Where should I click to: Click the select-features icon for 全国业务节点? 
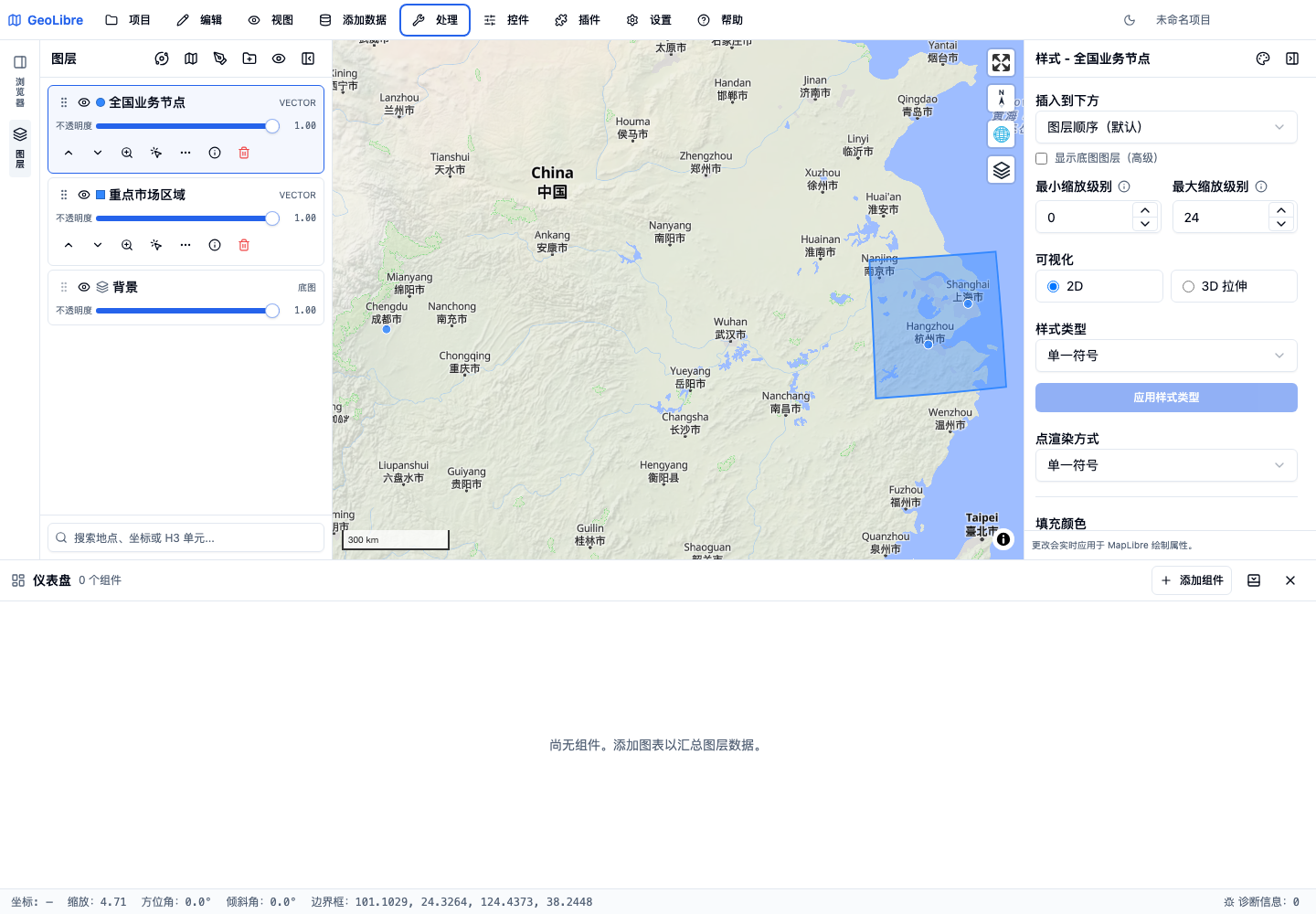pos(156,153)
